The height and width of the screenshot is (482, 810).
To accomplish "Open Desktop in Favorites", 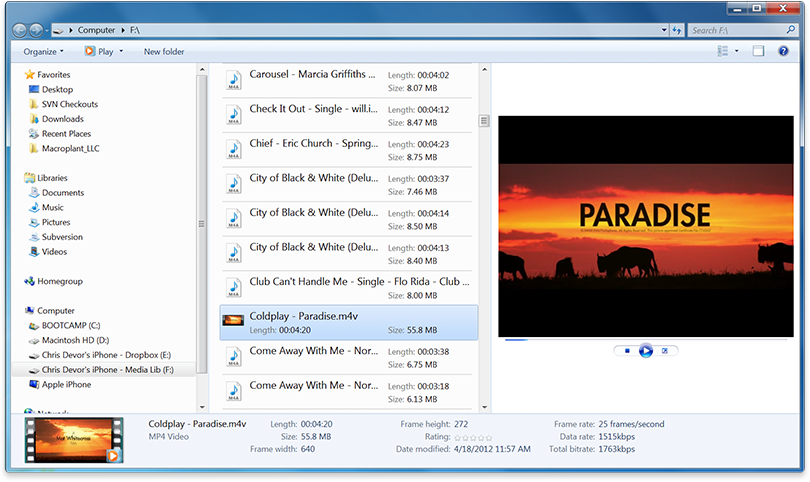I will tap(51, 89).
